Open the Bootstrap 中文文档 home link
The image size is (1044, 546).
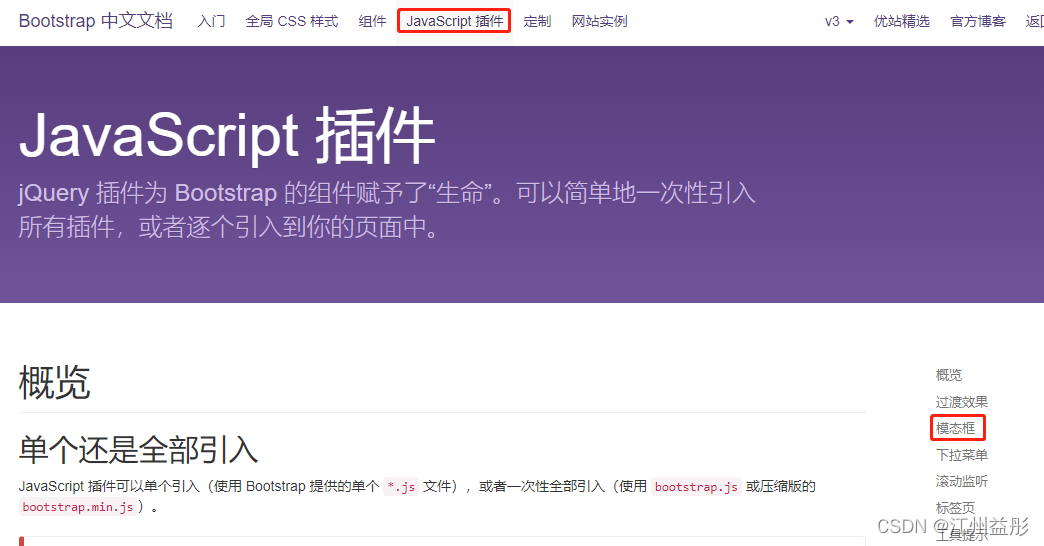point(96,21)
